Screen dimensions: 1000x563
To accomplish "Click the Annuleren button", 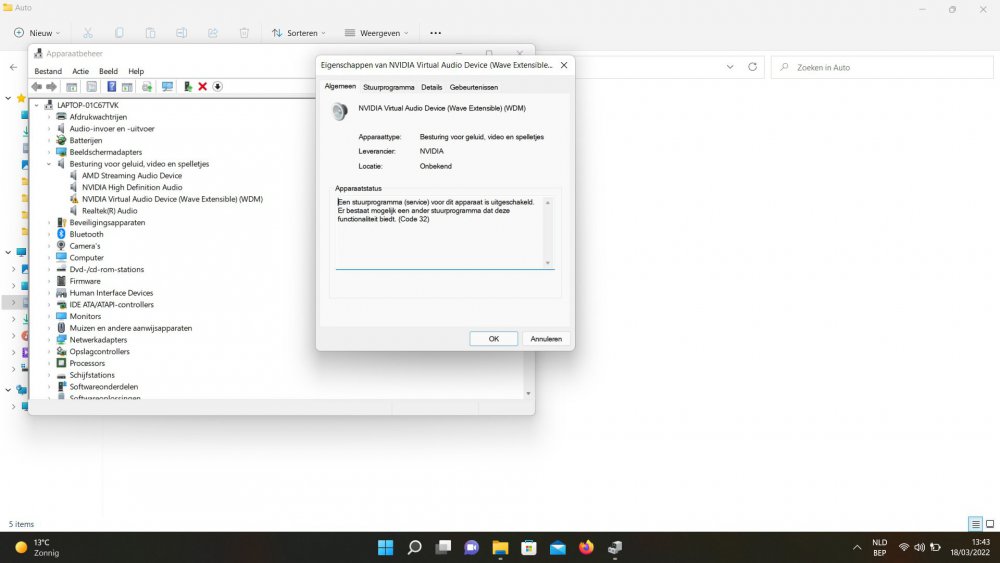I will (546, 339).
